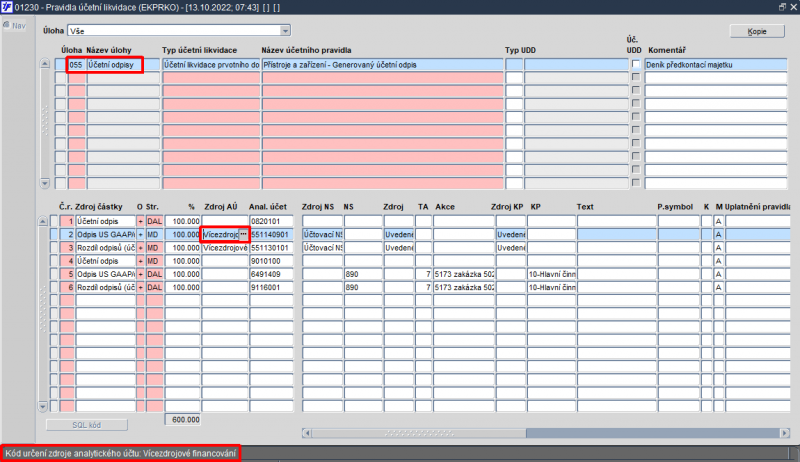Screen dimensions: 800x462
Task: Click the horizontal scrollbar thumb
Action: tap(419, 433)
